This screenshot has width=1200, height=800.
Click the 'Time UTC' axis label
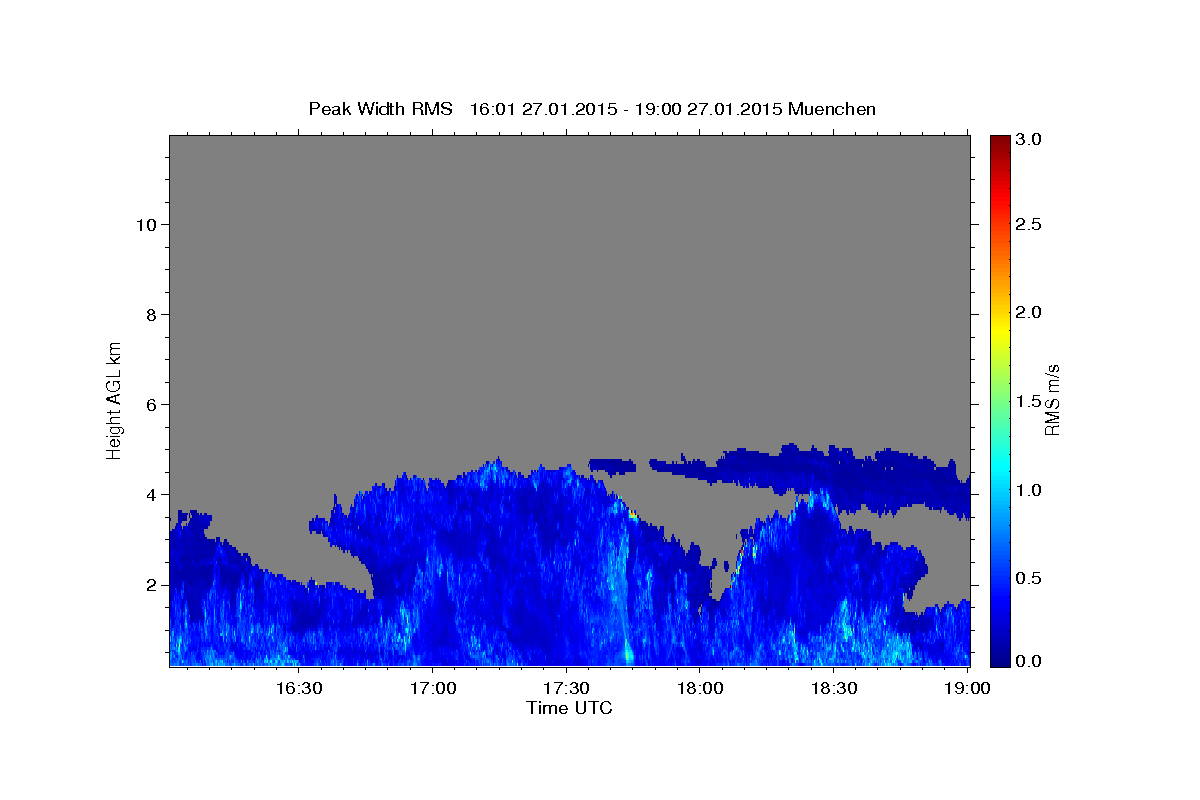(x=569, y=708)
